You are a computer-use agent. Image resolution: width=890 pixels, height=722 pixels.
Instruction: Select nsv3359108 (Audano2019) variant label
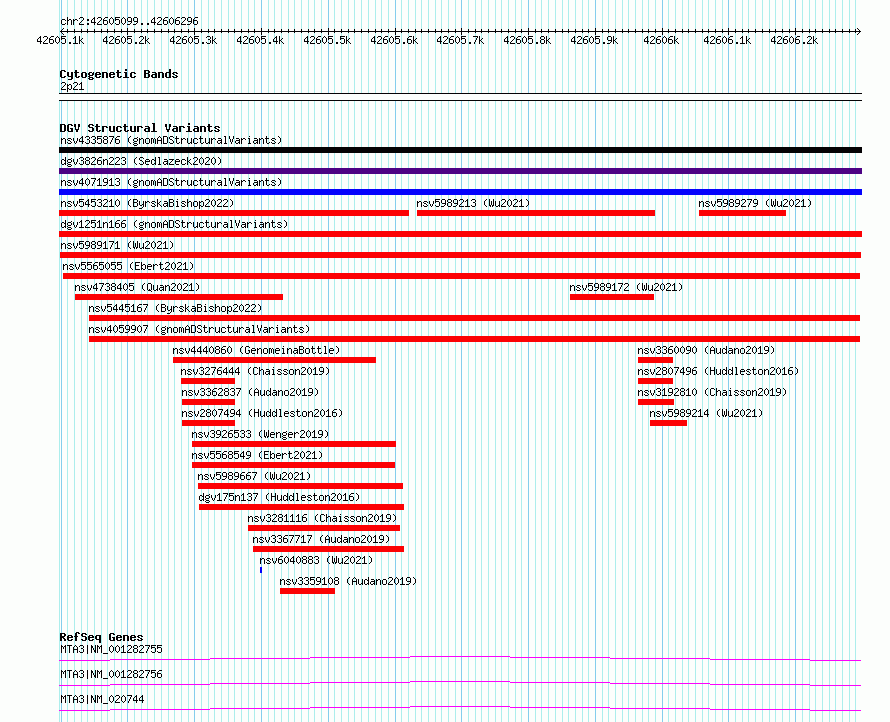[x=348, y=581]
